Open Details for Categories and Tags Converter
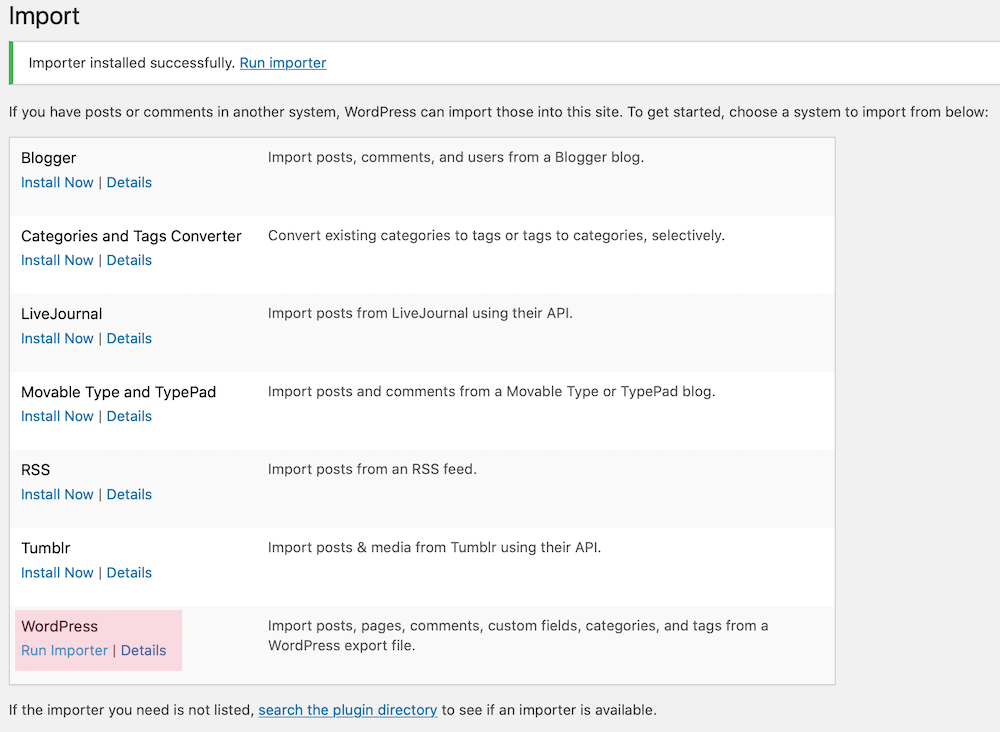The width and height of the screenshot is (1000, 732). 129,260
